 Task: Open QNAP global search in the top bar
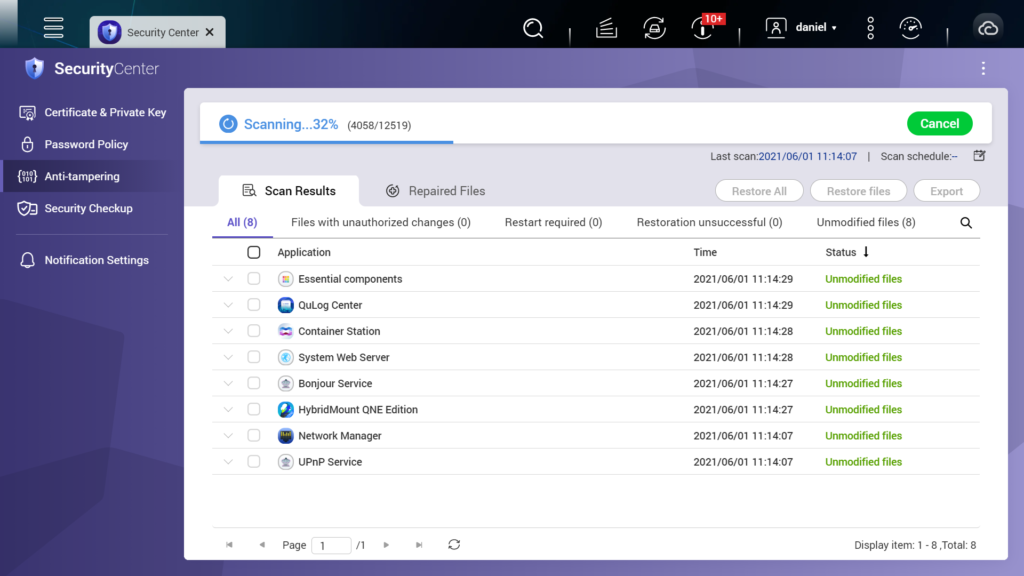pyautogui.click(x=533, y=27)
